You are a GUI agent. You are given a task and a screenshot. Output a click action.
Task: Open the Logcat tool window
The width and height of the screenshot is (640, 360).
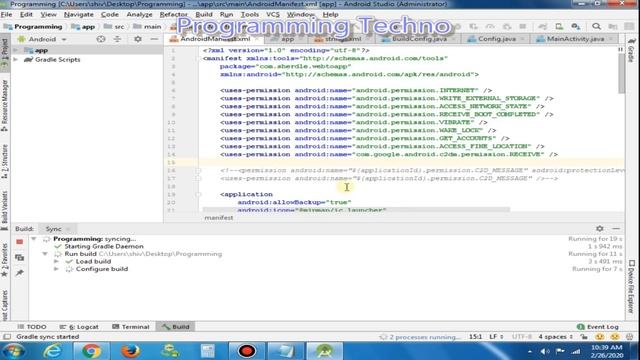79,327
